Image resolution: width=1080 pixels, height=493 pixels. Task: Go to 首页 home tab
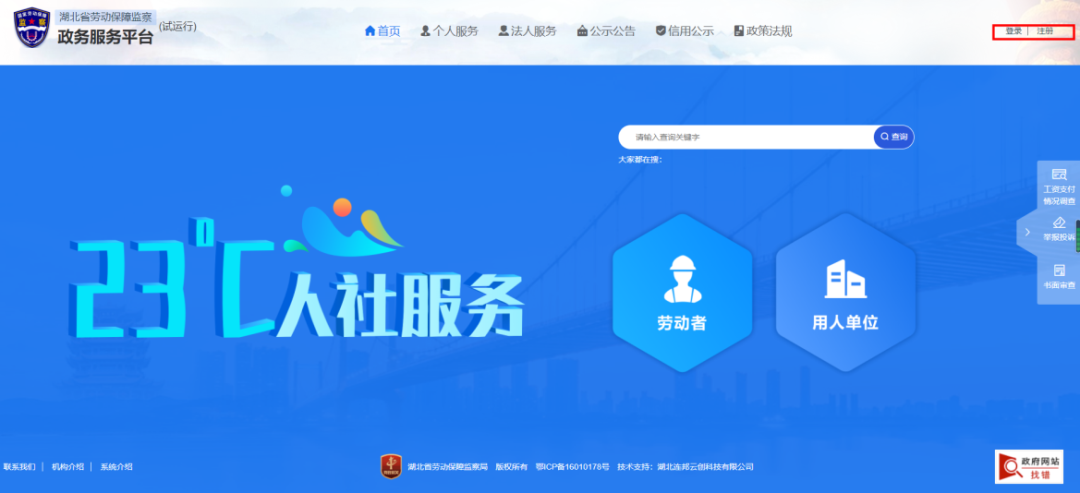click(x=382, y=31)
